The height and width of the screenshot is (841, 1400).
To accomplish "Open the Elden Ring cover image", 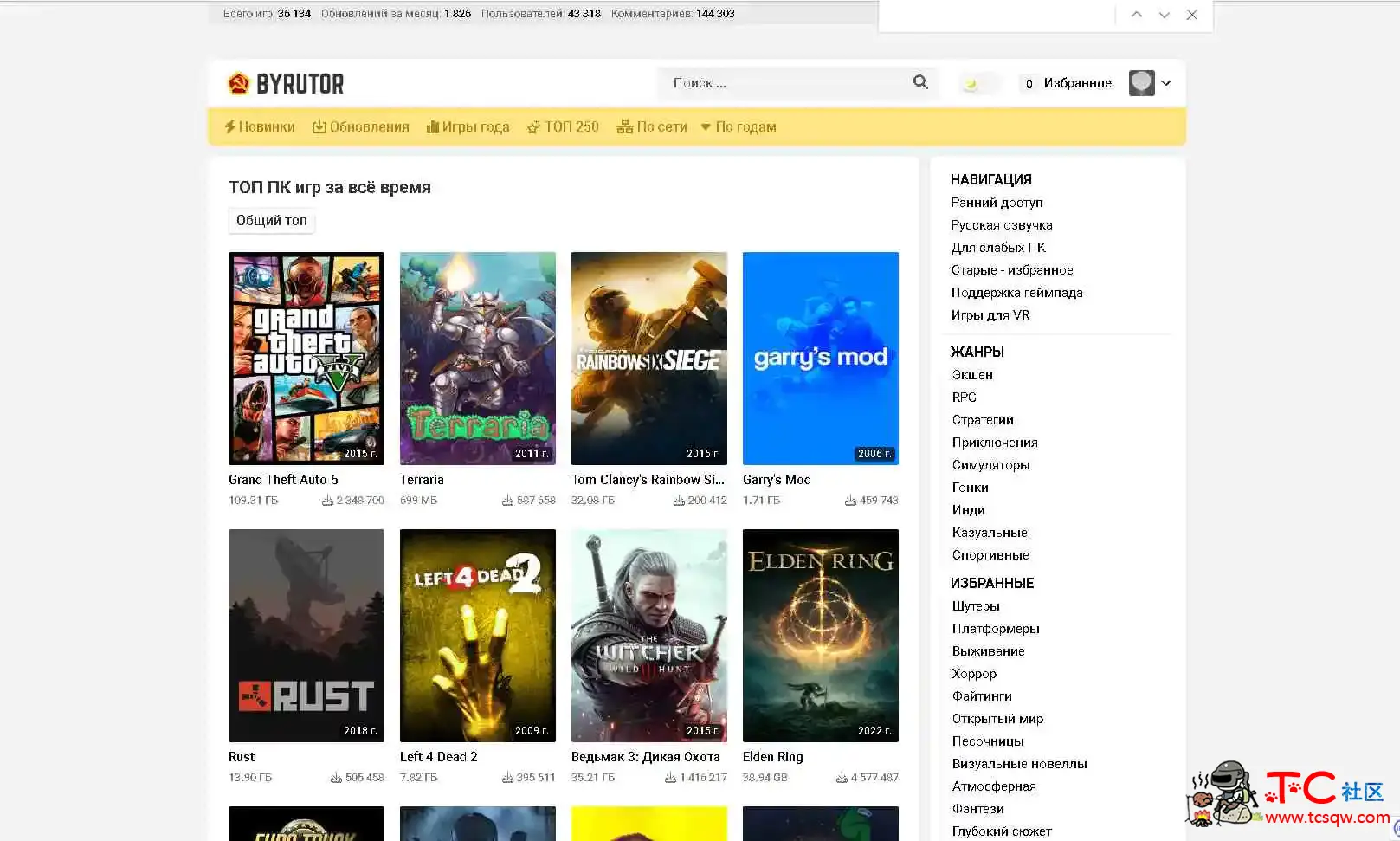I will [x=821, y=636].
